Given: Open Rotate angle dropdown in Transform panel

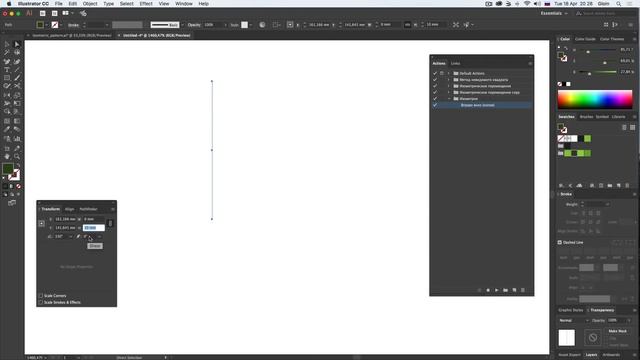Looking at the screenshot, I should 71,237.
